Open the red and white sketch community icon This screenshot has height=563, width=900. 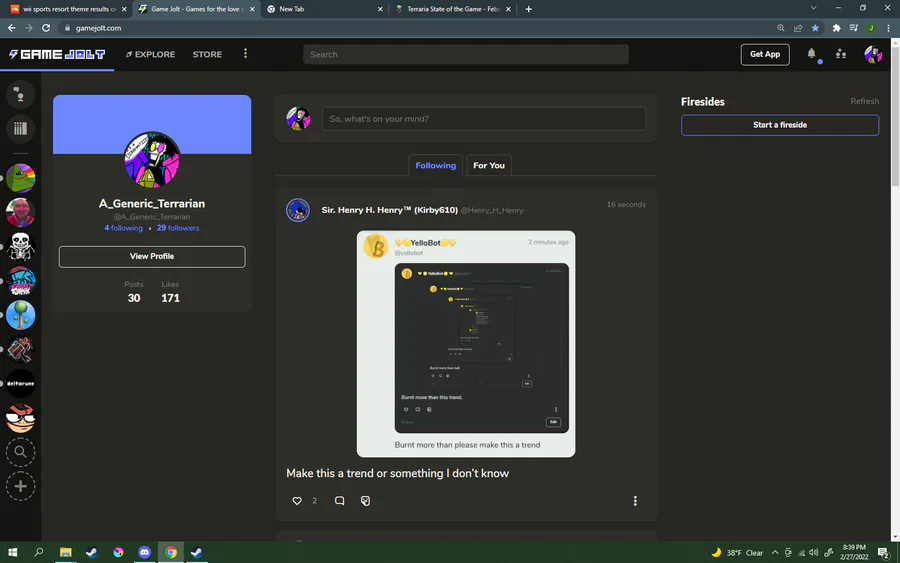tap(20, 349)
